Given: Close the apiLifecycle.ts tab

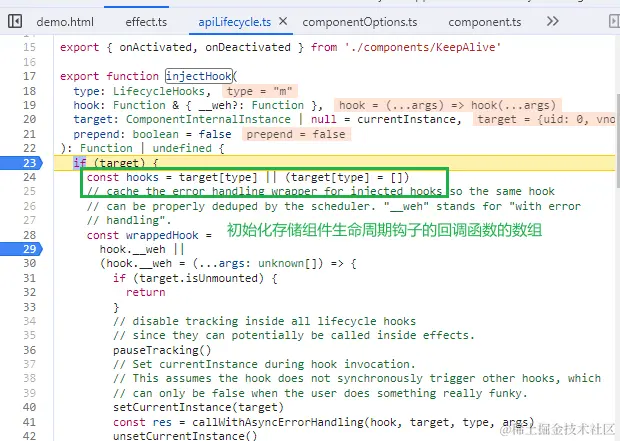Looking at the screenshot, I should click(x=283, y=21).
